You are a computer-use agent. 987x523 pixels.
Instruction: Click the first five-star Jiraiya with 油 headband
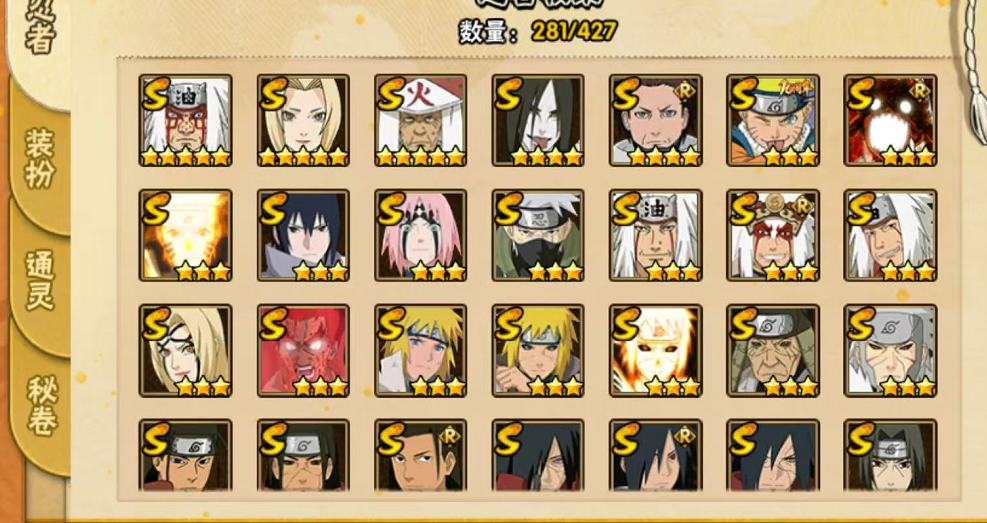[x=185, y=120]
